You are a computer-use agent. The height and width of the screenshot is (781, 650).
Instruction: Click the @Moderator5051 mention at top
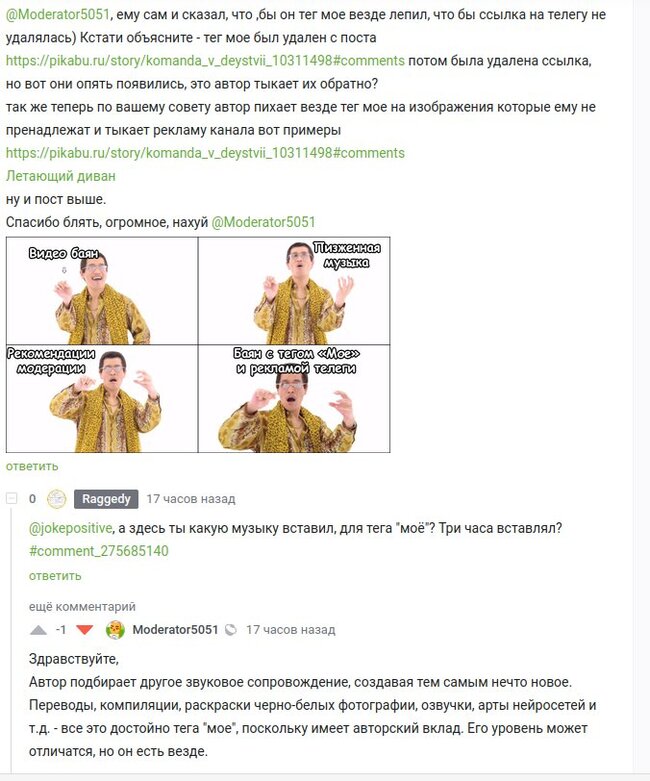click(x=58, y=14)
